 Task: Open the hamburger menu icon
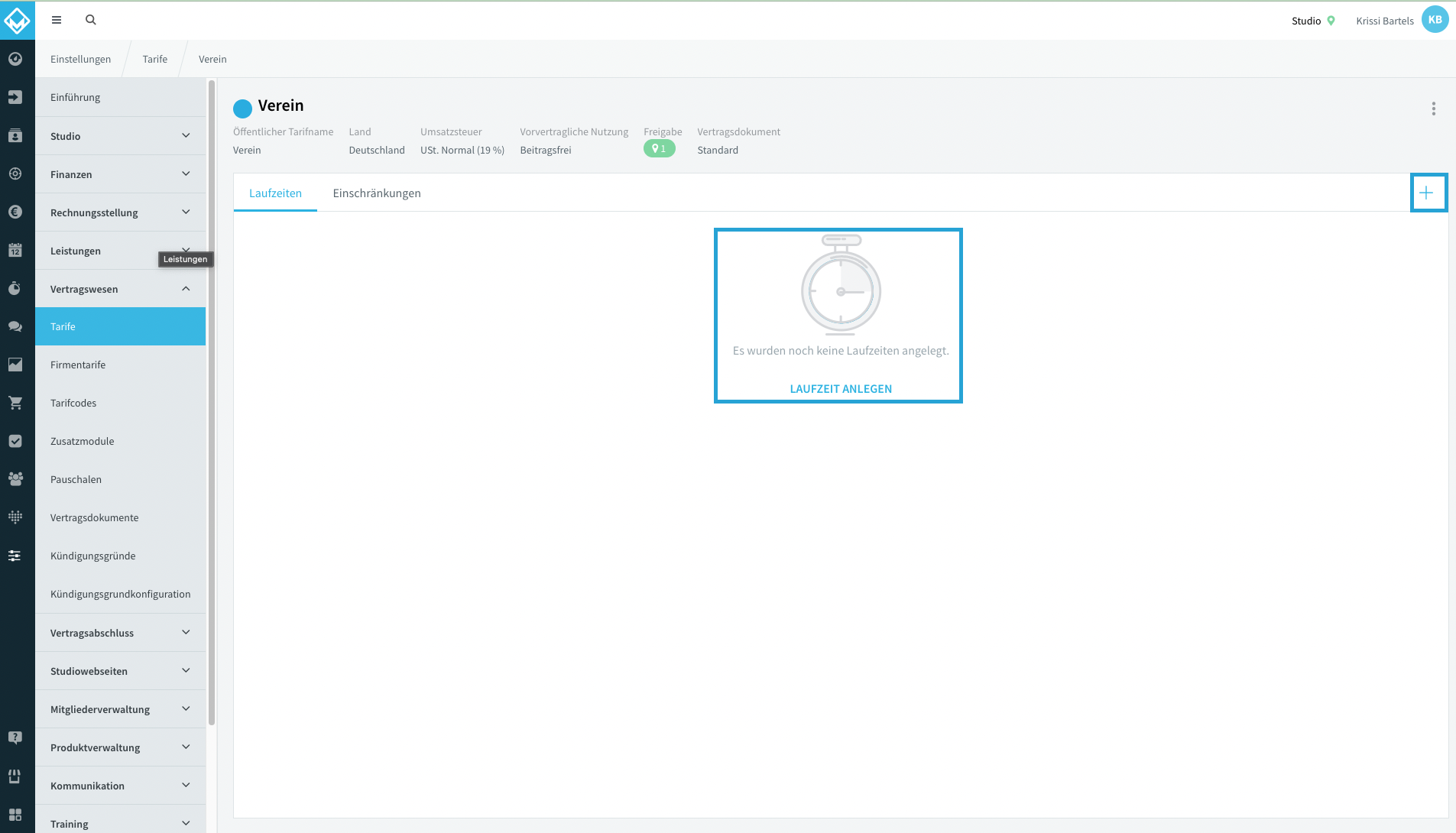click(x=57, y=20)
